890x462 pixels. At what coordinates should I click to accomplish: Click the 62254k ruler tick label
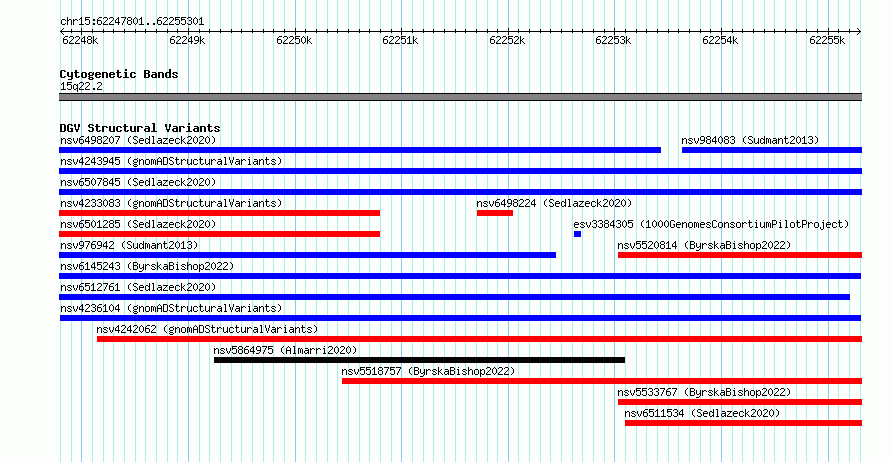pos(720,40)
